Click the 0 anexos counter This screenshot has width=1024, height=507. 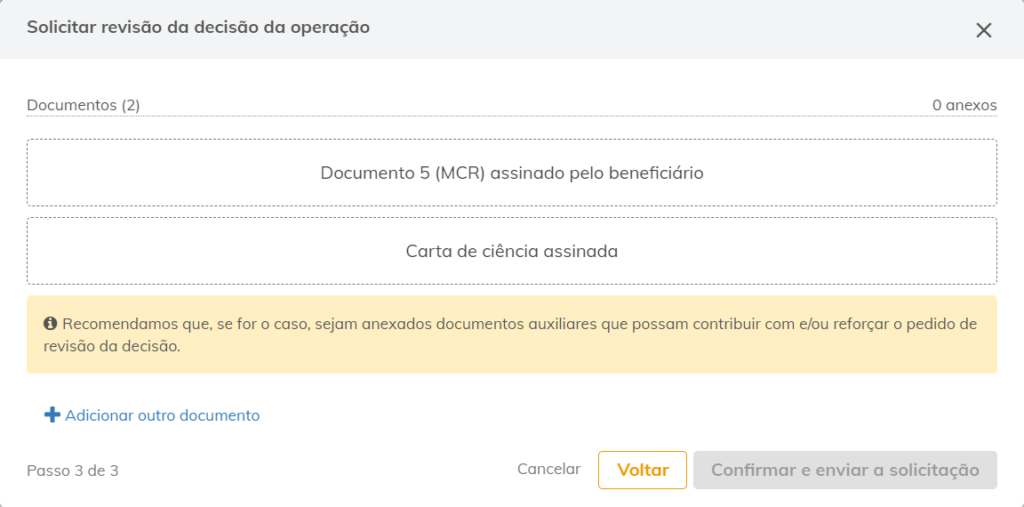pos(965,105)
